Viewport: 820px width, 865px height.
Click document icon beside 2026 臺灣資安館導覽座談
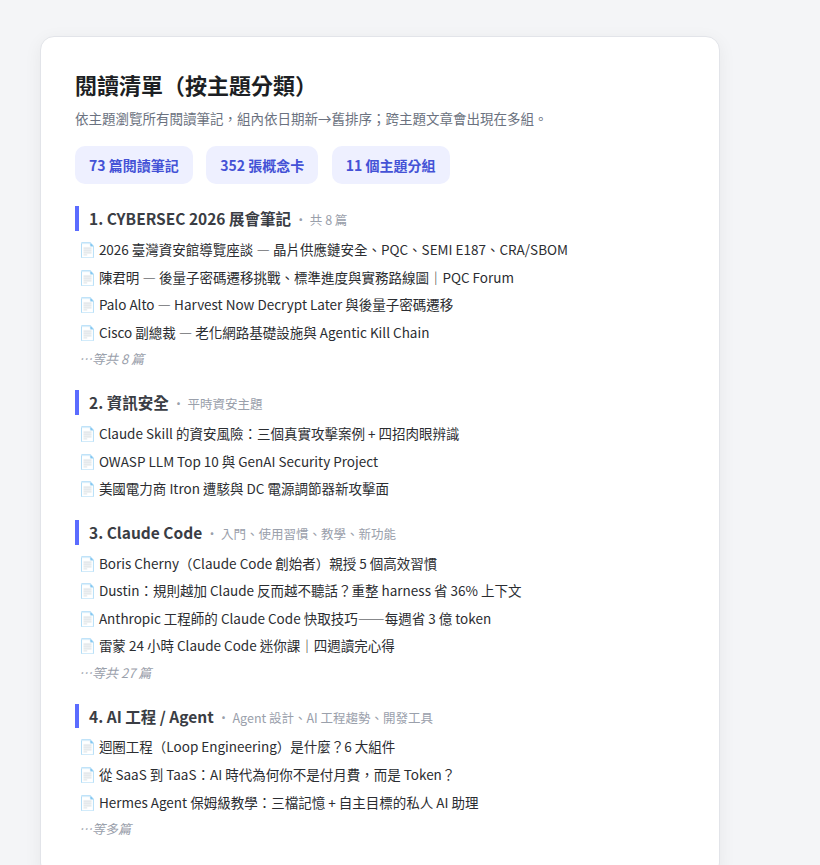[87, 250]
